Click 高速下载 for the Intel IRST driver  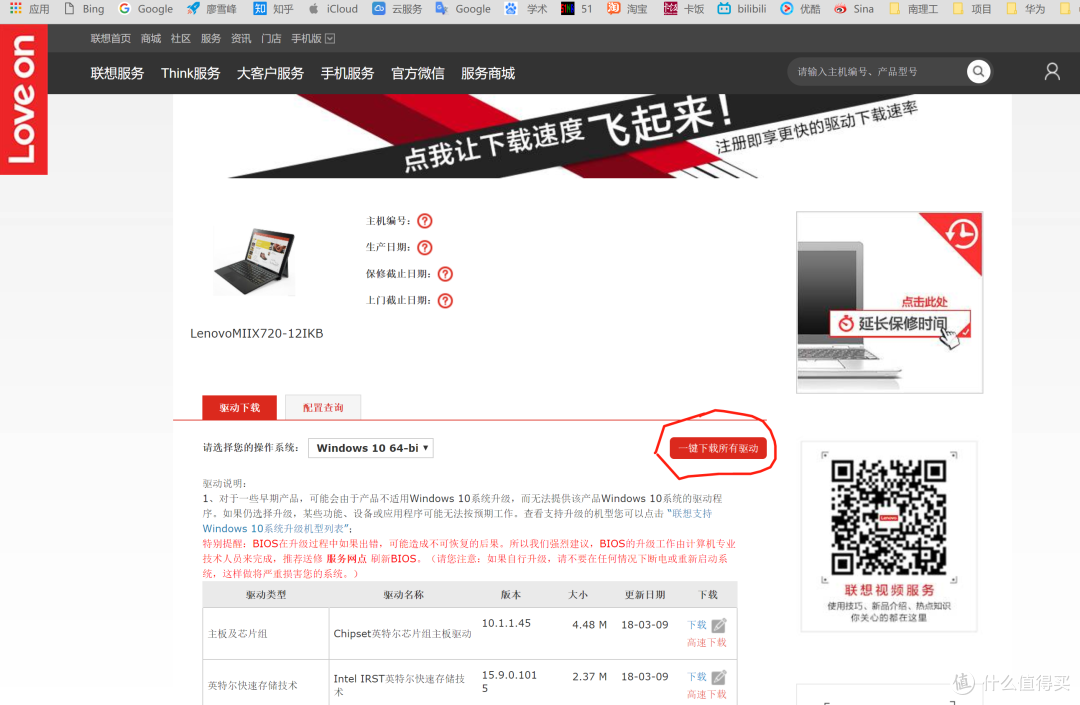tap(707, 695)
